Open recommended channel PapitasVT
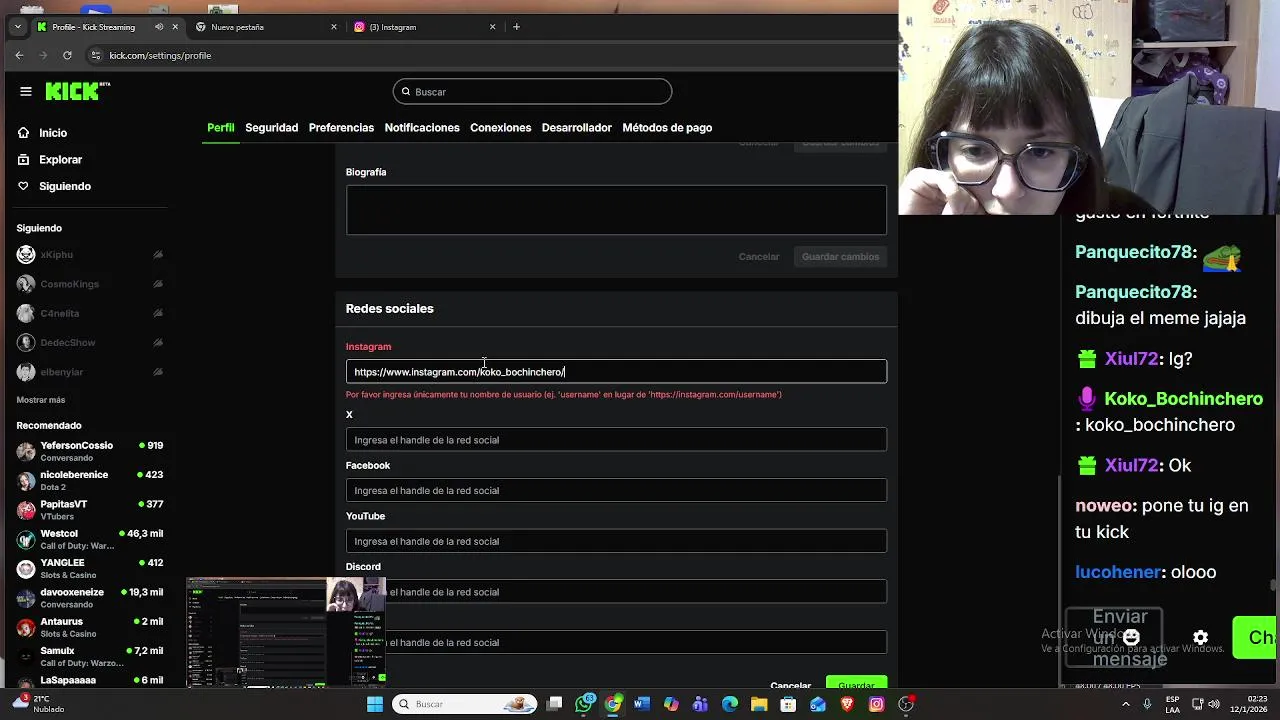The height and width of the screenshot is (720, 1280). 90,510
